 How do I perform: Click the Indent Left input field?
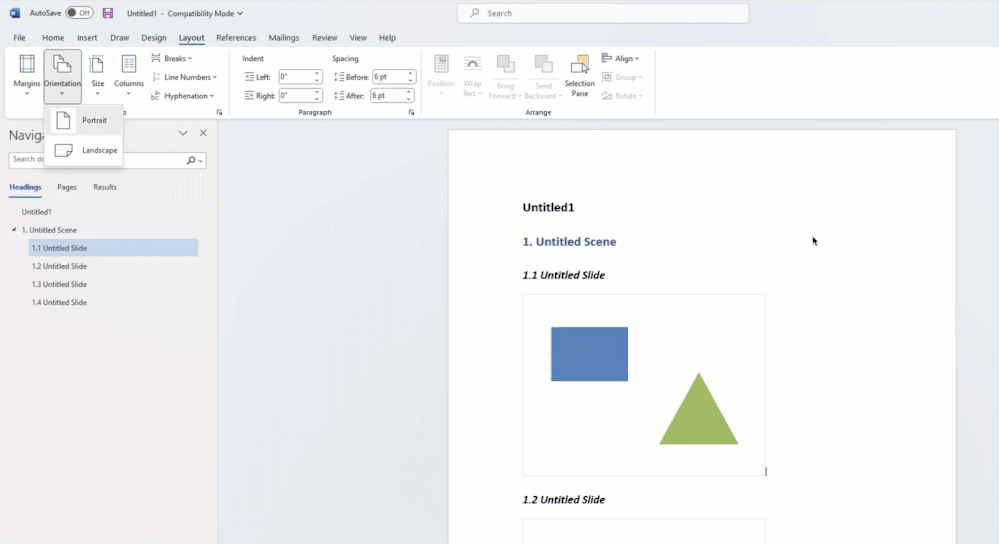pyautogui.click(x=296, y=76)
